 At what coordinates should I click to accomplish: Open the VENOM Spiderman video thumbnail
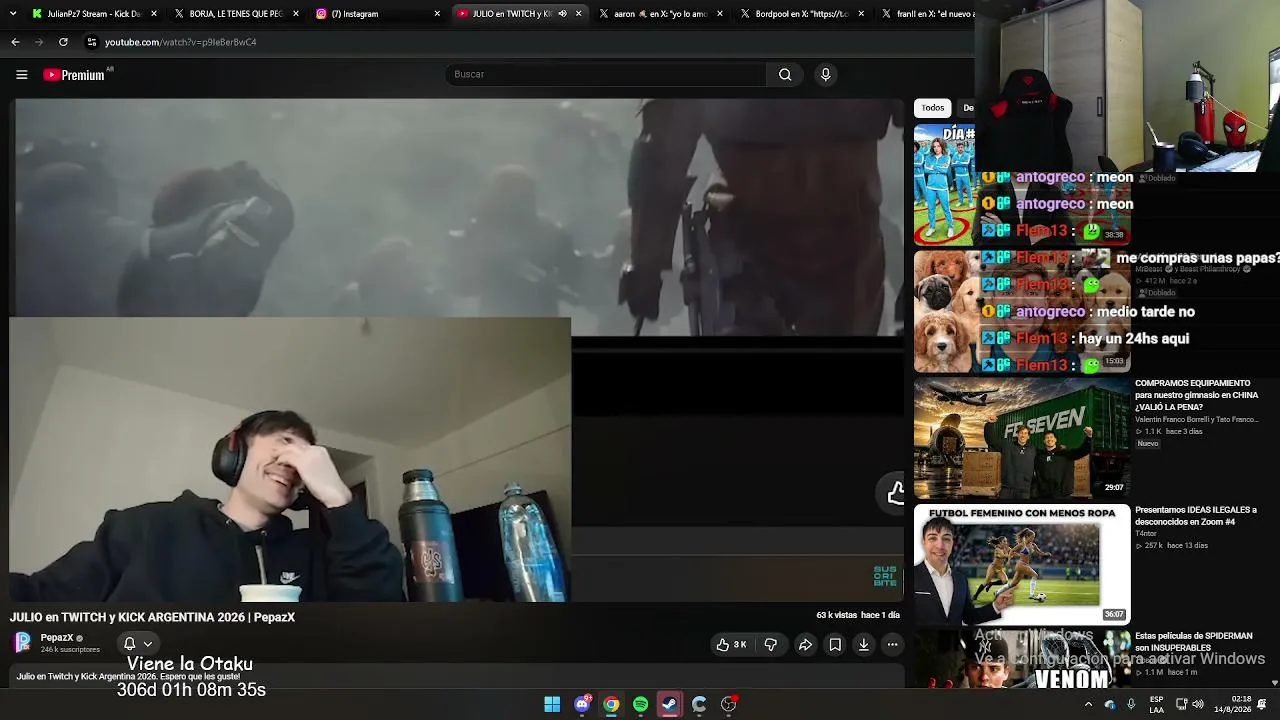(1022, 661)
